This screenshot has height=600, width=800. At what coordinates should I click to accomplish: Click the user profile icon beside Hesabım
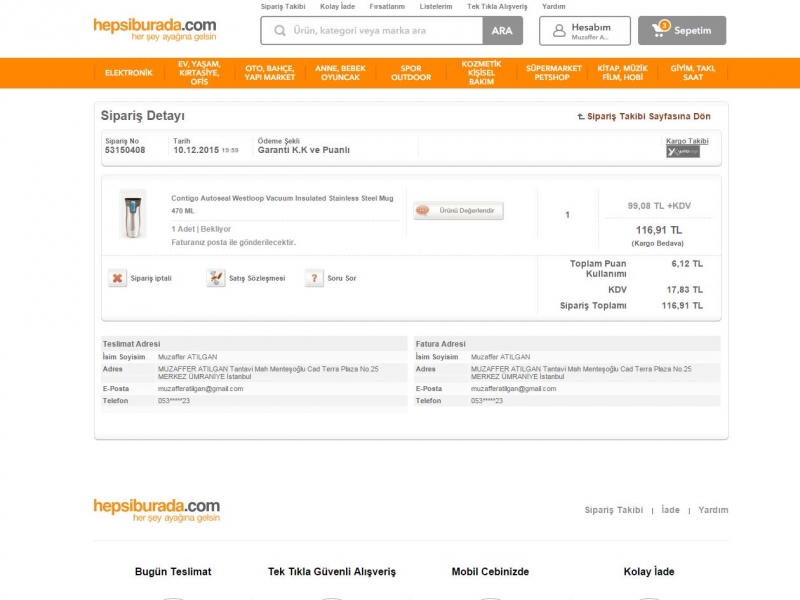pos(559,31)
